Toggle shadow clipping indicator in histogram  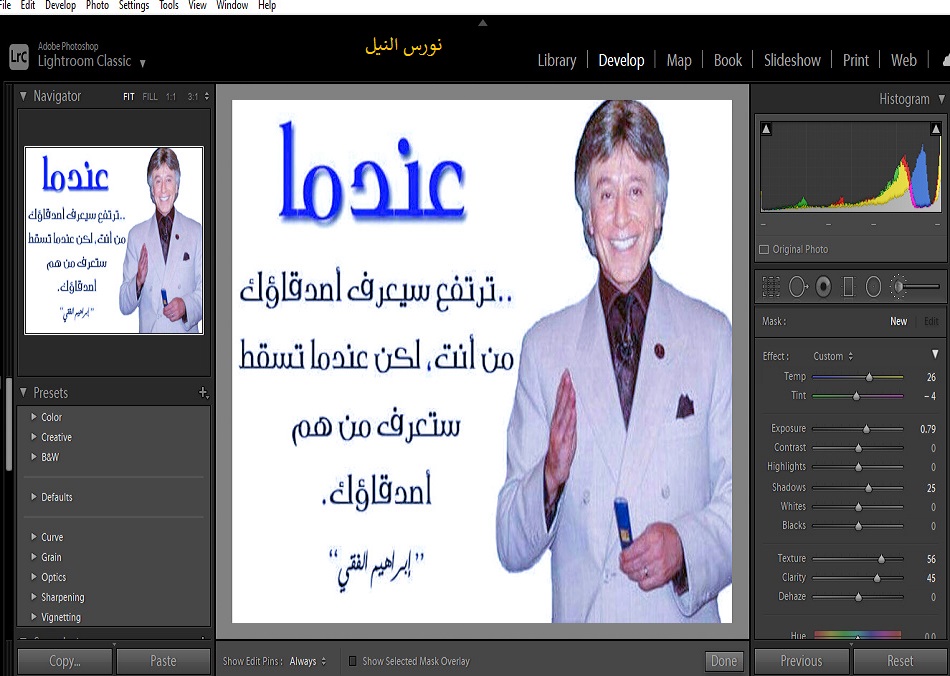[767, 129]
